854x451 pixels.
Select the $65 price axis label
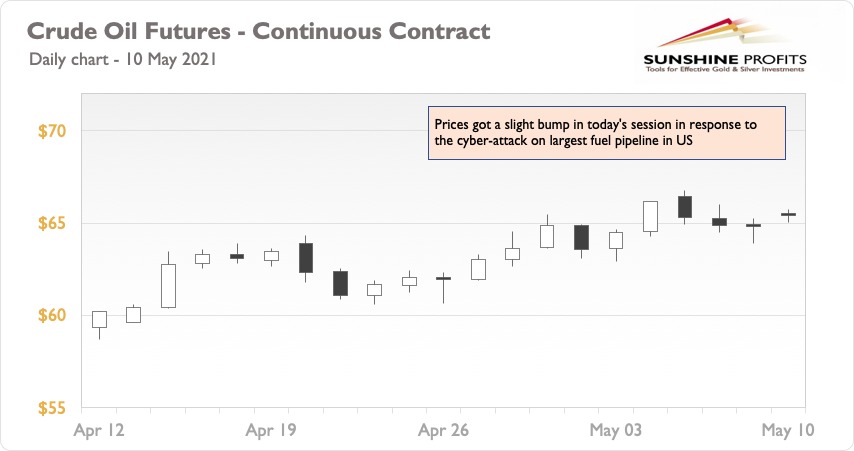pyautogui.click(x=52, y=223)
